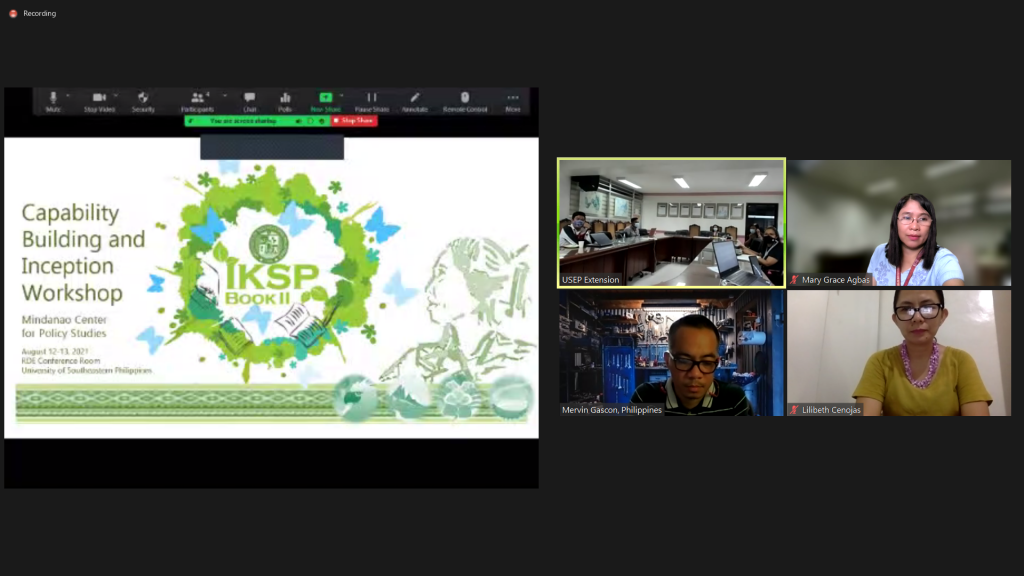Click the USEP Extension name label

click(x=590, y=280)
